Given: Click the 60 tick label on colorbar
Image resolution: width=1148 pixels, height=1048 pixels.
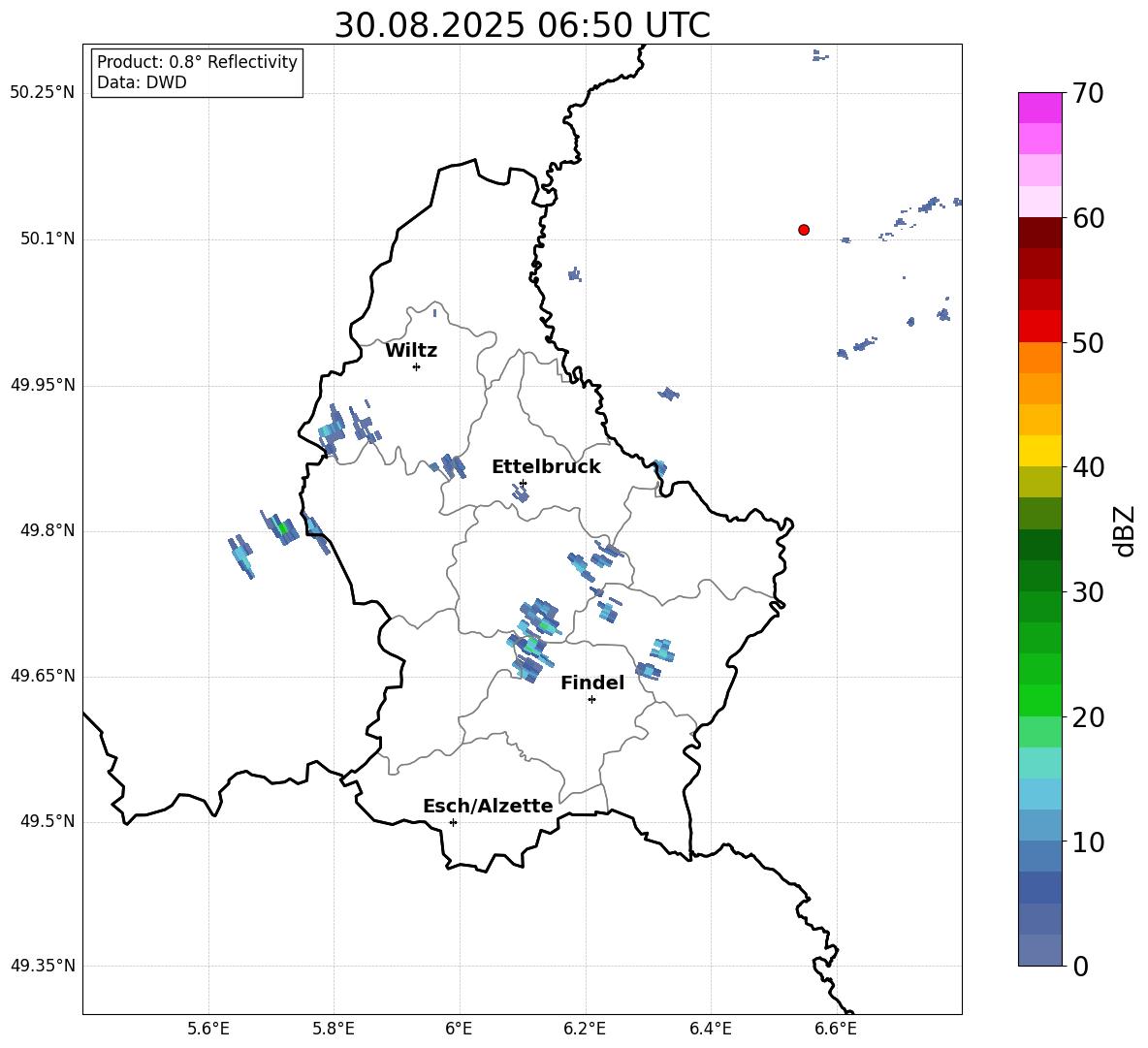Looking at the screenshot, I should 1088,218.
